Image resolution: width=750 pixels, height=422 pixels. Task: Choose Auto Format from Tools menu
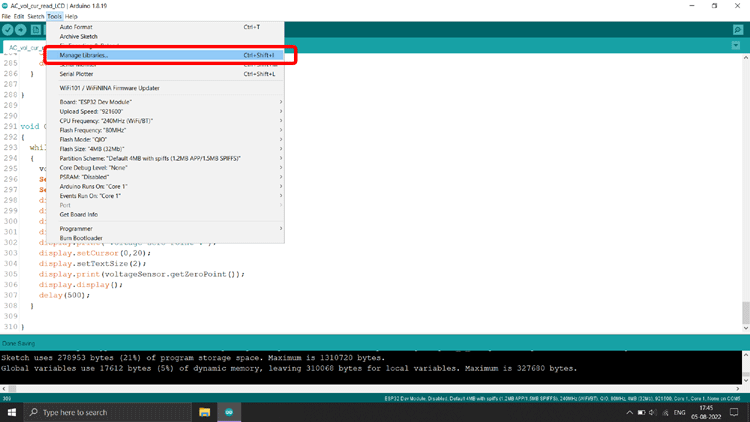pos(165,27)
